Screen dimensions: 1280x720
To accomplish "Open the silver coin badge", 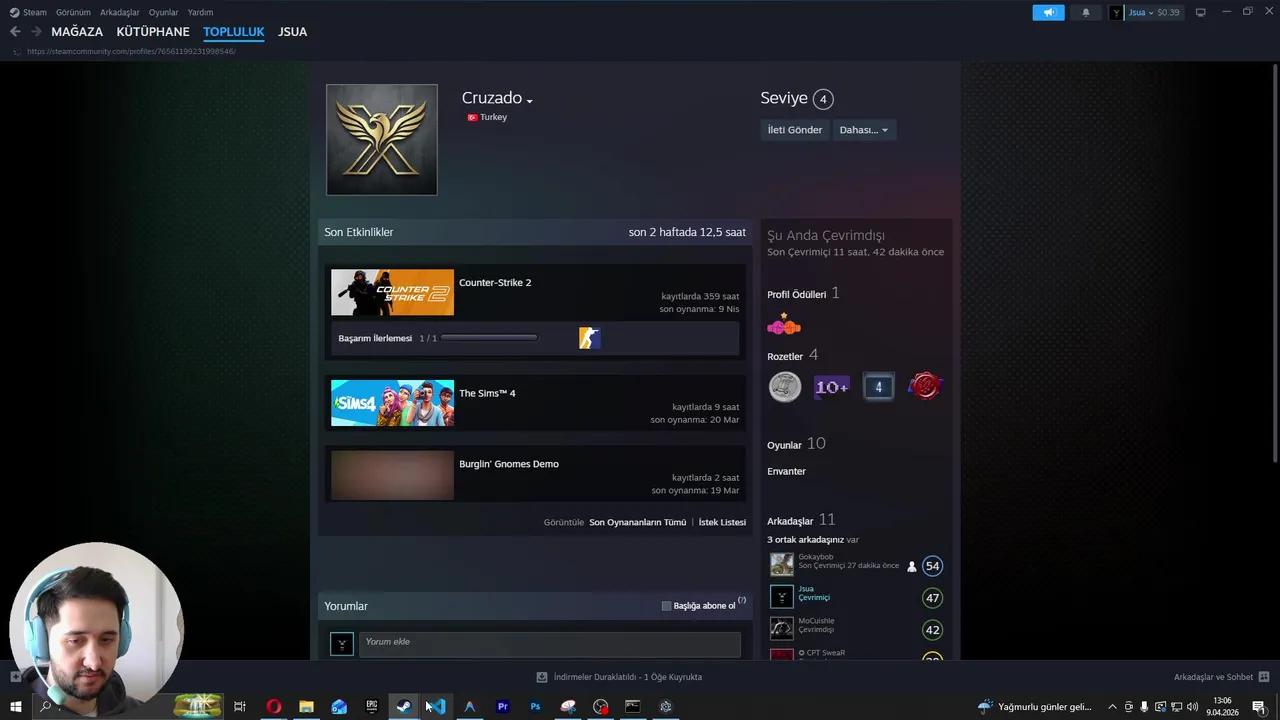I will click(785, 386).
